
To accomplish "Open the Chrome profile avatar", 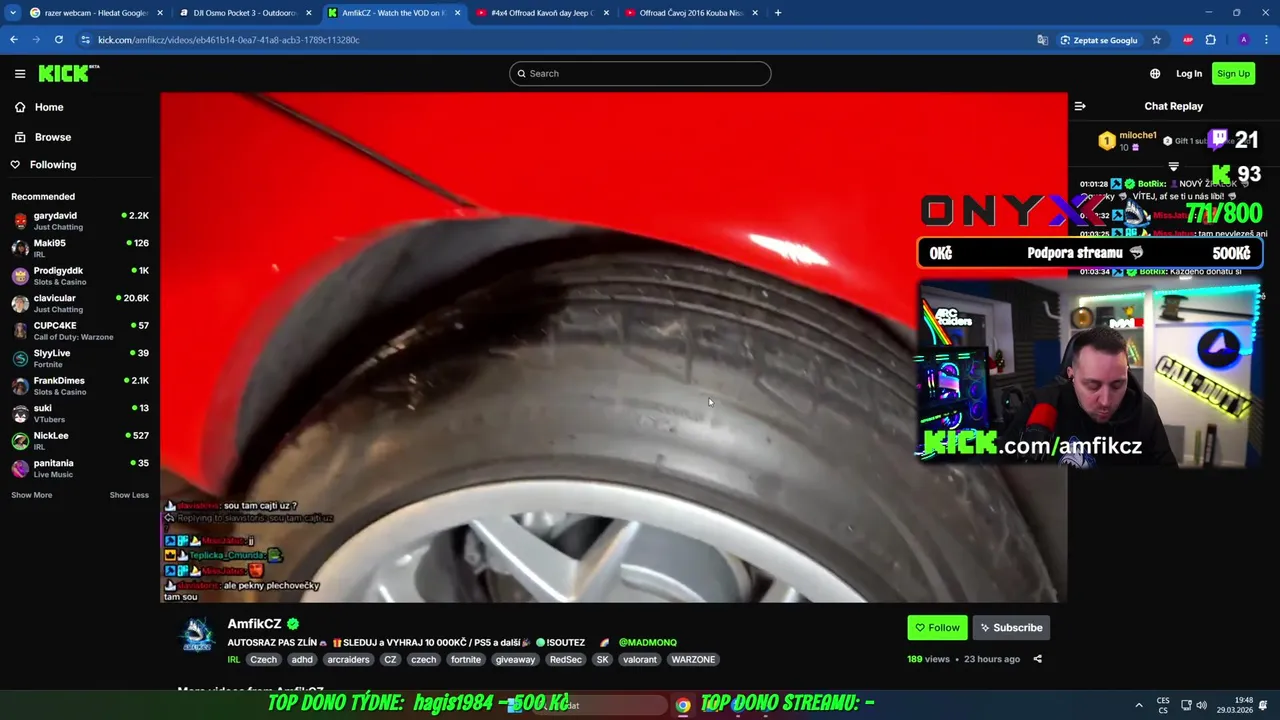I will [x=1243, y=40].
